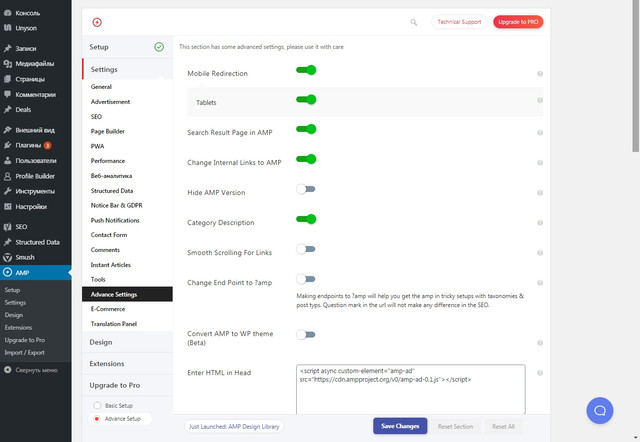Click the Enter HTML in Head text area
640x442 pixels.
point(411,390)
